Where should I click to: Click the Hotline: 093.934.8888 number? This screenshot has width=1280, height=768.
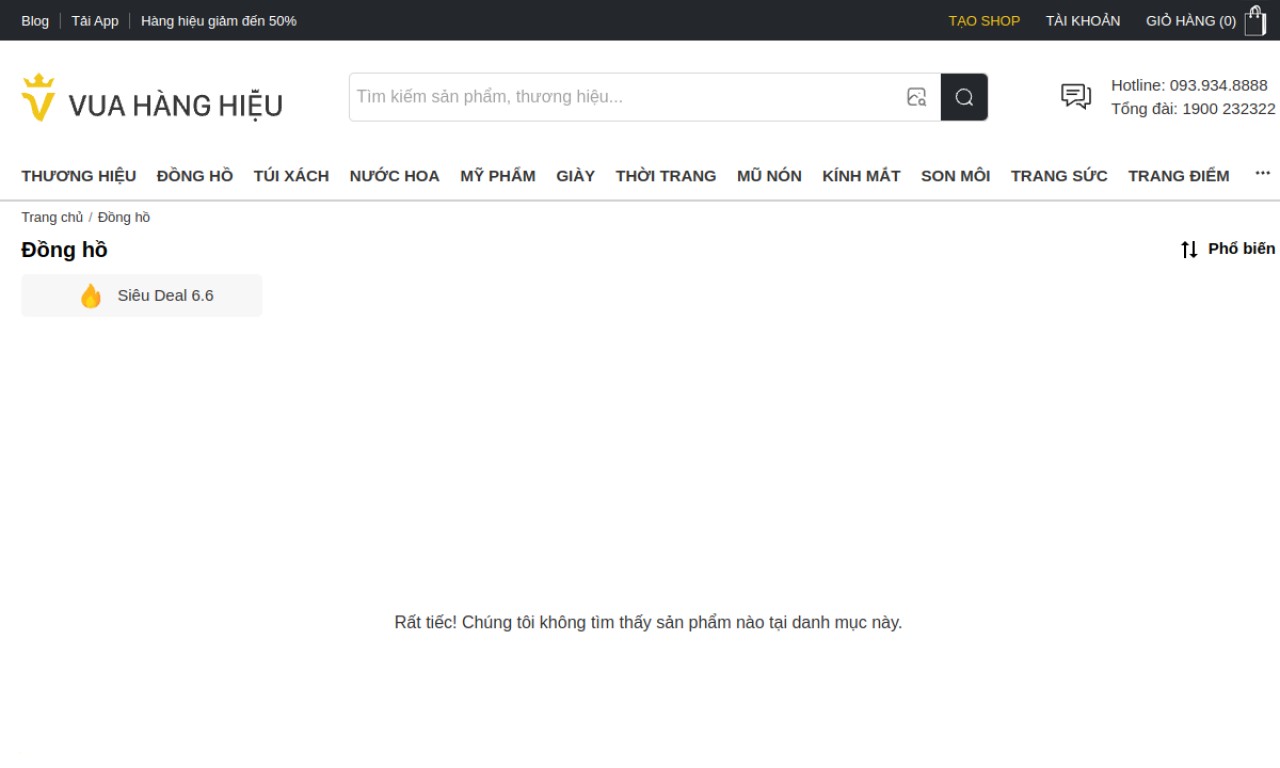(x=1190, y=85)
